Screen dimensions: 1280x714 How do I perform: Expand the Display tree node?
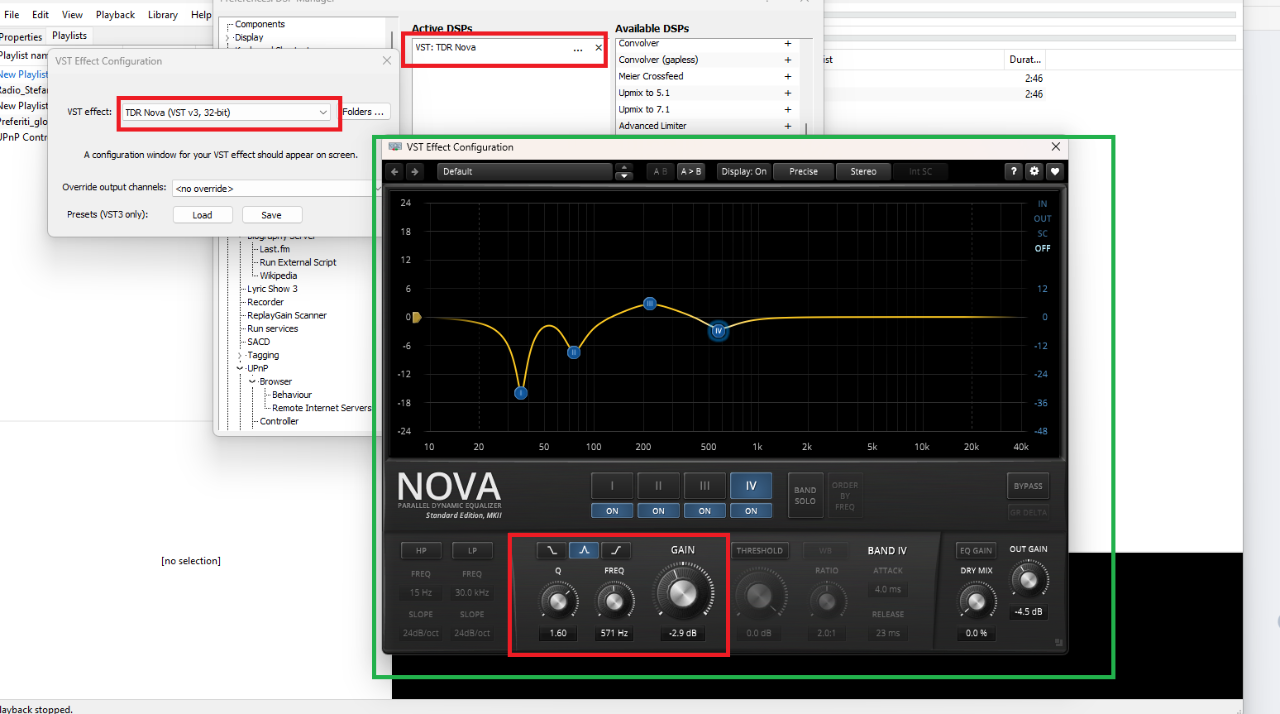tap(228, 37)
